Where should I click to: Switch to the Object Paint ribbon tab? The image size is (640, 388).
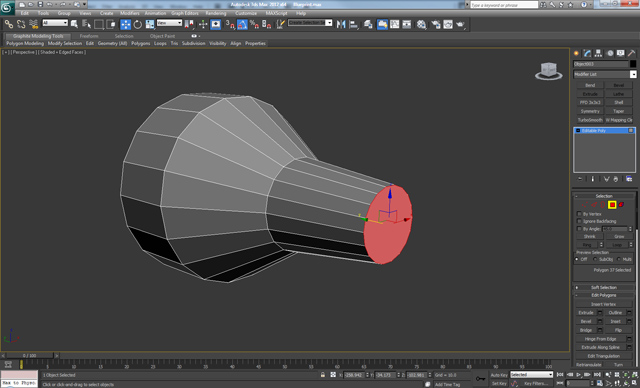tap(162, 36)
